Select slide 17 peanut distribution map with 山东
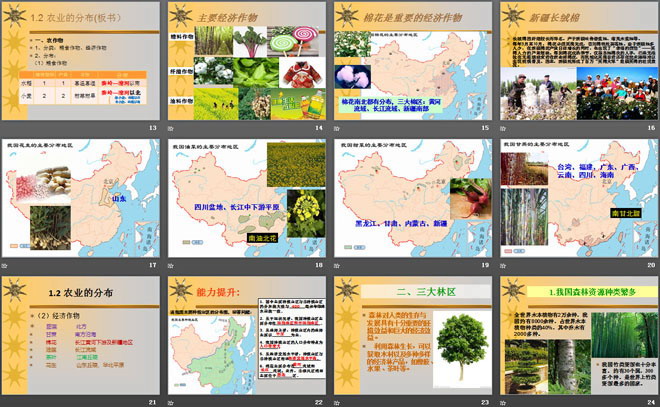The image size is (660, 407). click(81, 198)
